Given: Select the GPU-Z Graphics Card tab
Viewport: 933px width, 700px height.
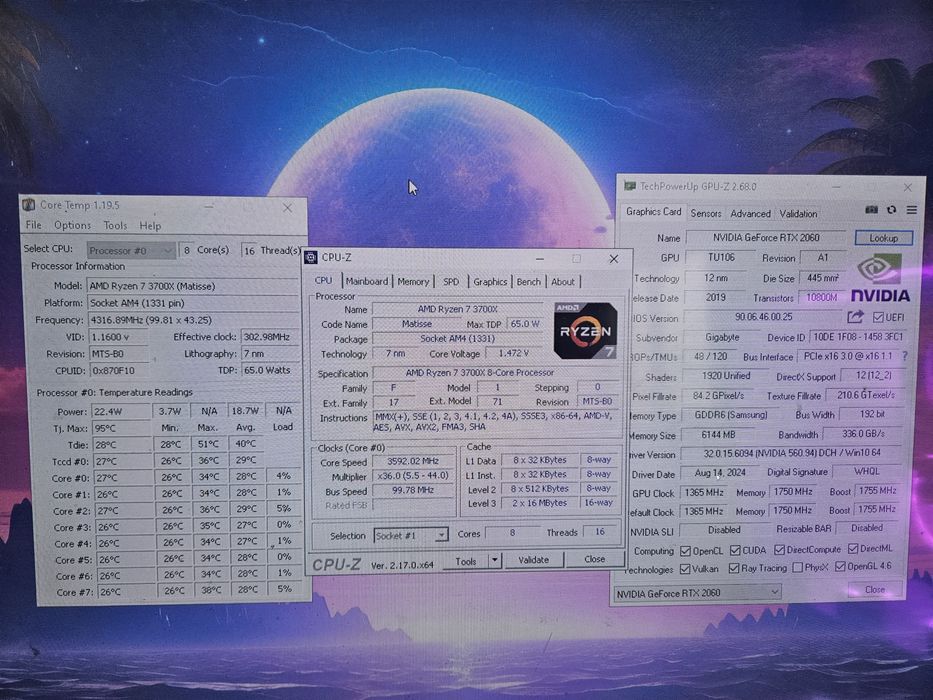Looking at the screenshot, I should pyautogui.click(x=653, y=211).
